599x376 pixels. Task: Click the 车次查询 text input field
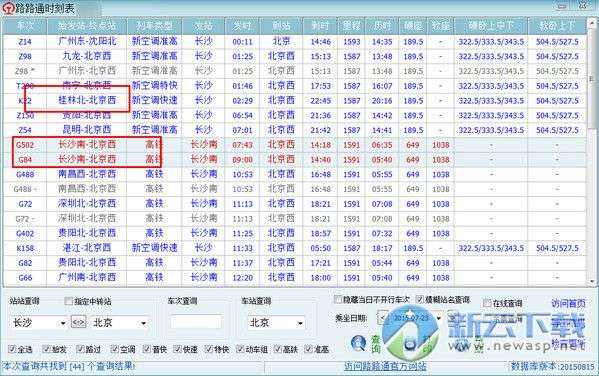196,322
